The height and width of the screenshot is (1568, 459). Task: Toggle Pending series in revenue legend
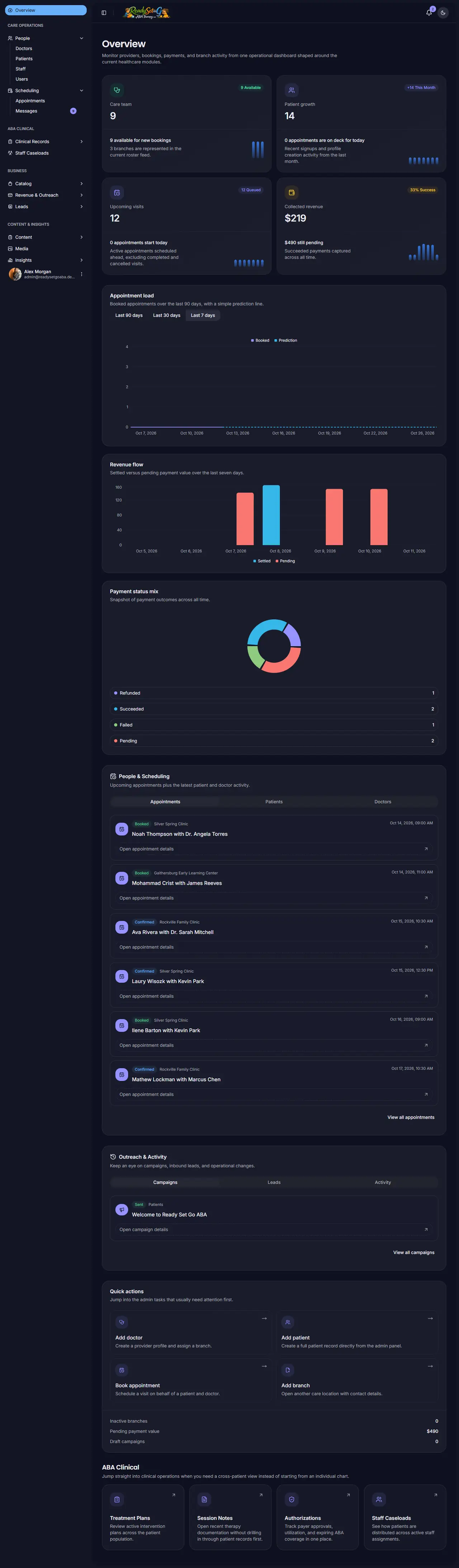pyautogui.click(x=285, y=561)
